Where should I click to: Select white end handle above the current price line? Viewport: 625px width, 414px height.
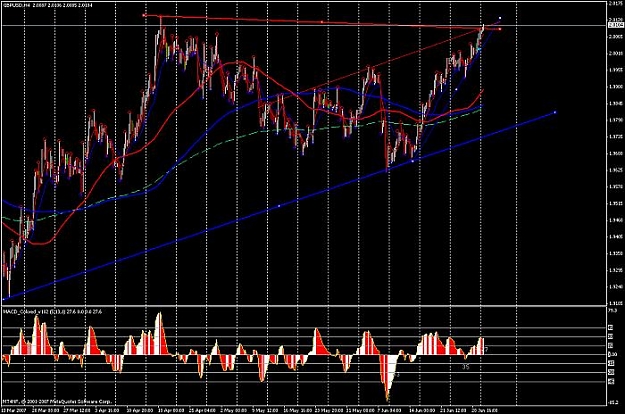(500, 18)
